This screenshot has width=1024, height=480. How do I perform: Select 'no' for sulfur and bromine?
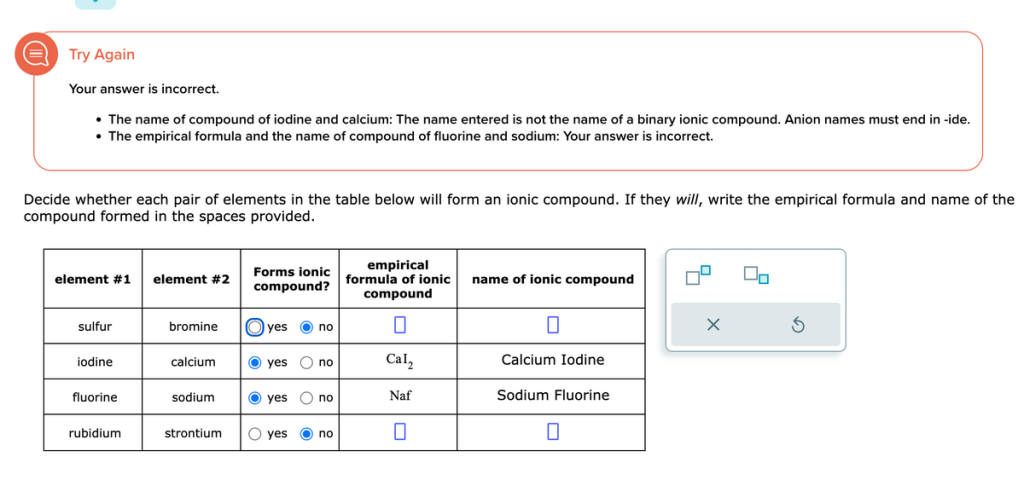pyautogui.click(x=307, y=327)
